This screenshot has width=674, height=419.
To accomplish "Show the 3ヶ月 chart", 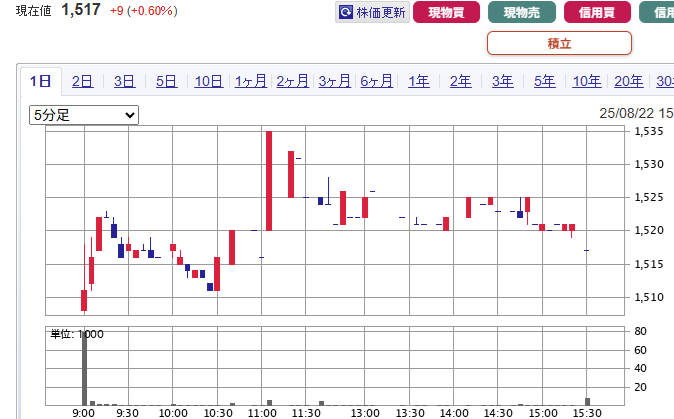I will click(335, 81).
